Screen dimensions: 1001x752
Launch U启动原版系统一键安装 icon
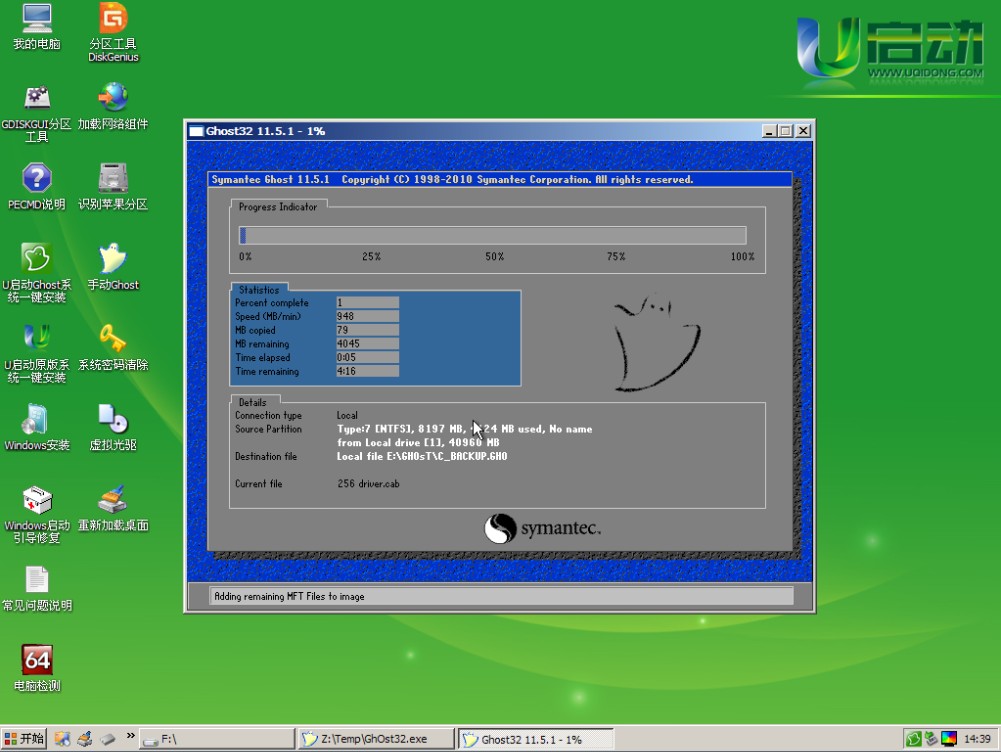36,354
